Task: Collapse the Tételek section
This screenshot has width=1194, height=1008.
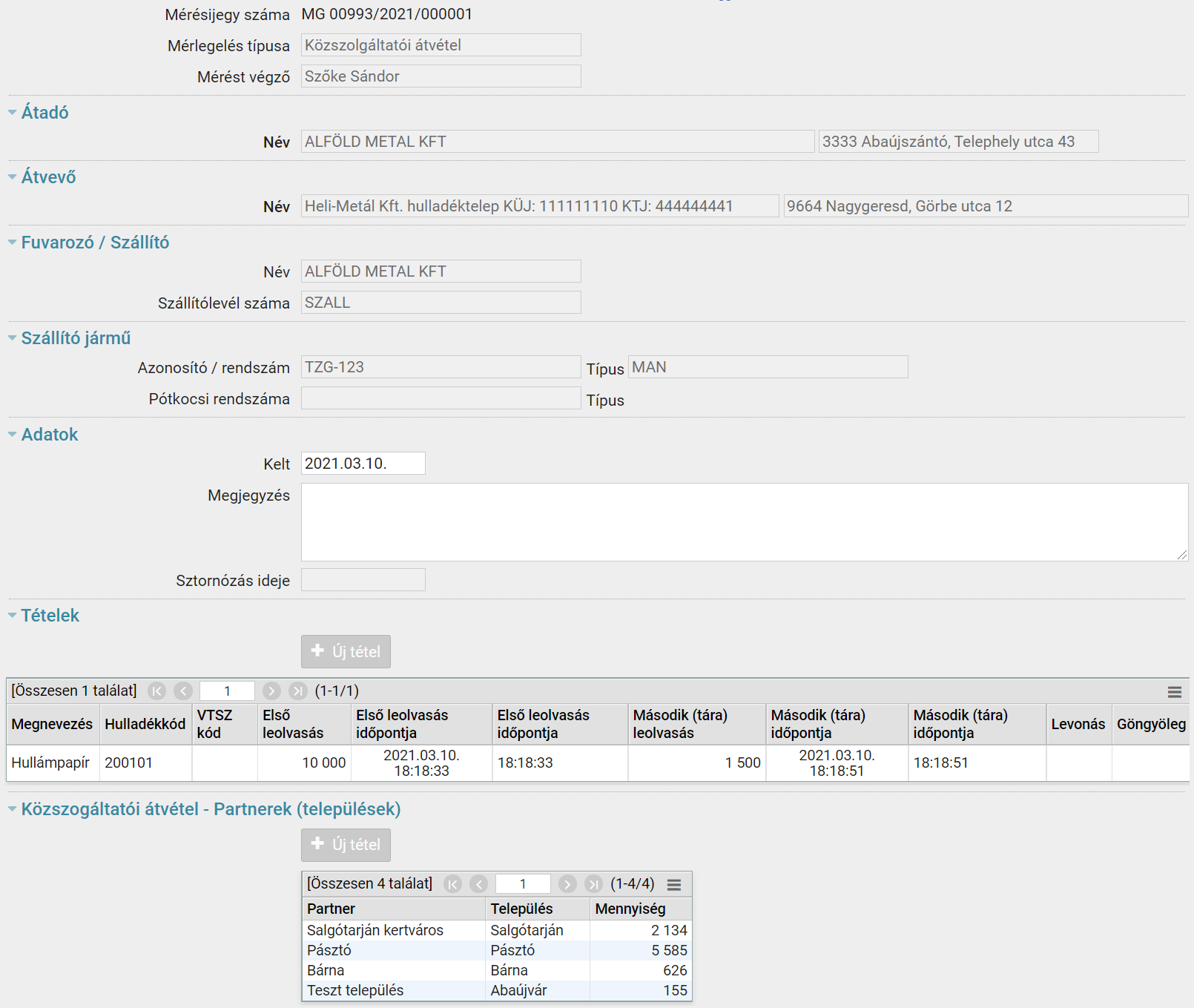Action: 13,616
